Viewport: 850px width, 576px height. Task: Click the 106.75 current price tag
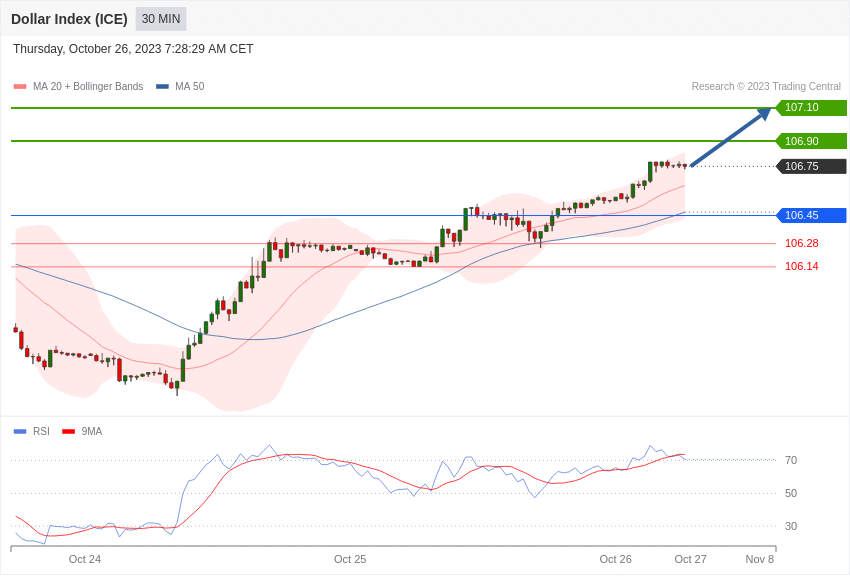(x=811, y=166)
